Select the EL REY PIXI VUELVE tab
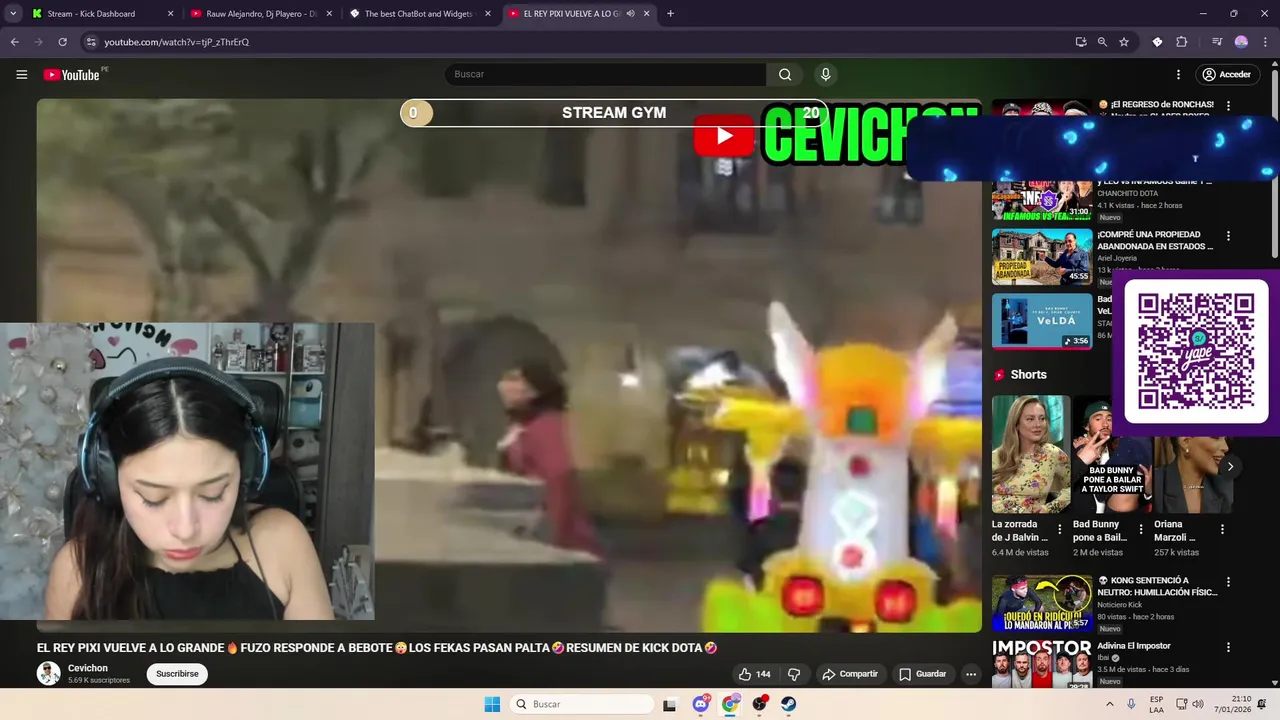The image size is (1280, 720). tap(577, 14)
